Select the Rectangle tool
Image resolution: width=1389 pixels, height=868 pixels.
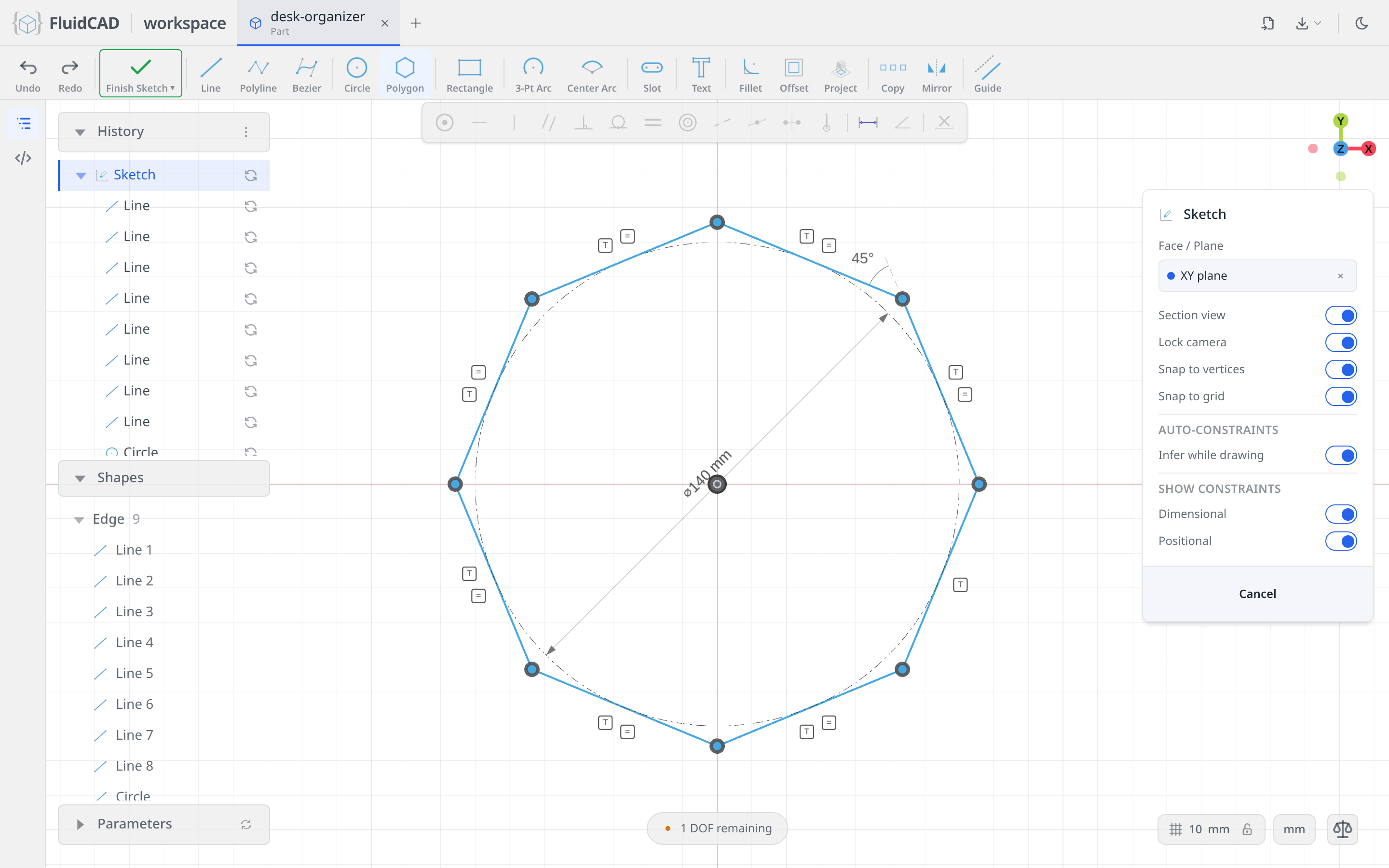469,75
